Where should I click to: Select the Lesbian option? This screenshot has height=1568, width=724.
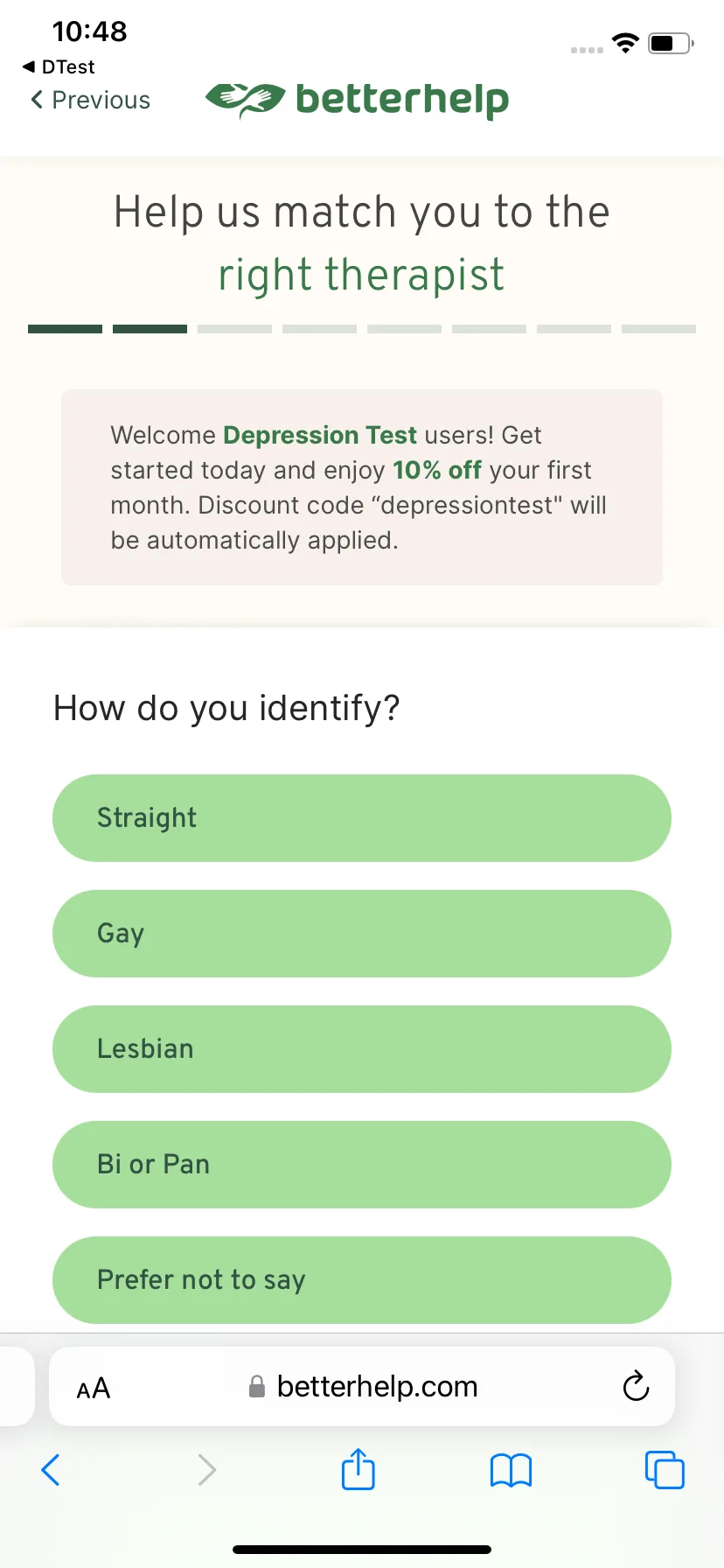(x=362, y=1049)
